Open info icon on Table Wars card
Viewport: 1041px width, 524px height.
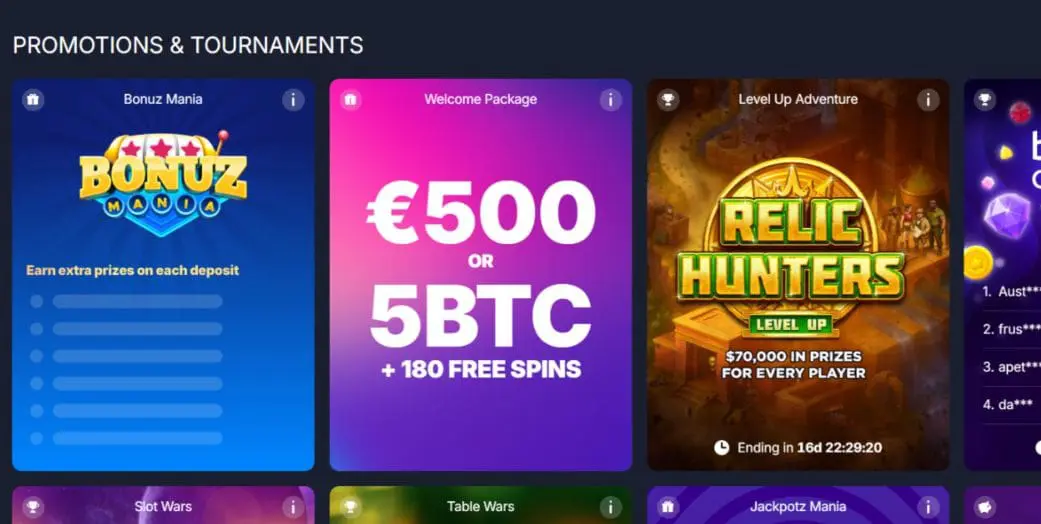(610, 507)
